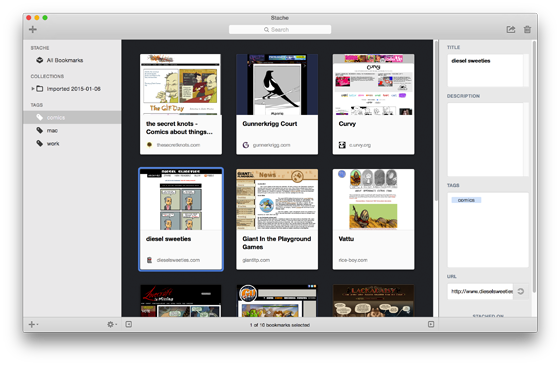This screenshot has height=365, width=560.
Task: Click the tag icon beside comics
Action: (x=40, y=117)
